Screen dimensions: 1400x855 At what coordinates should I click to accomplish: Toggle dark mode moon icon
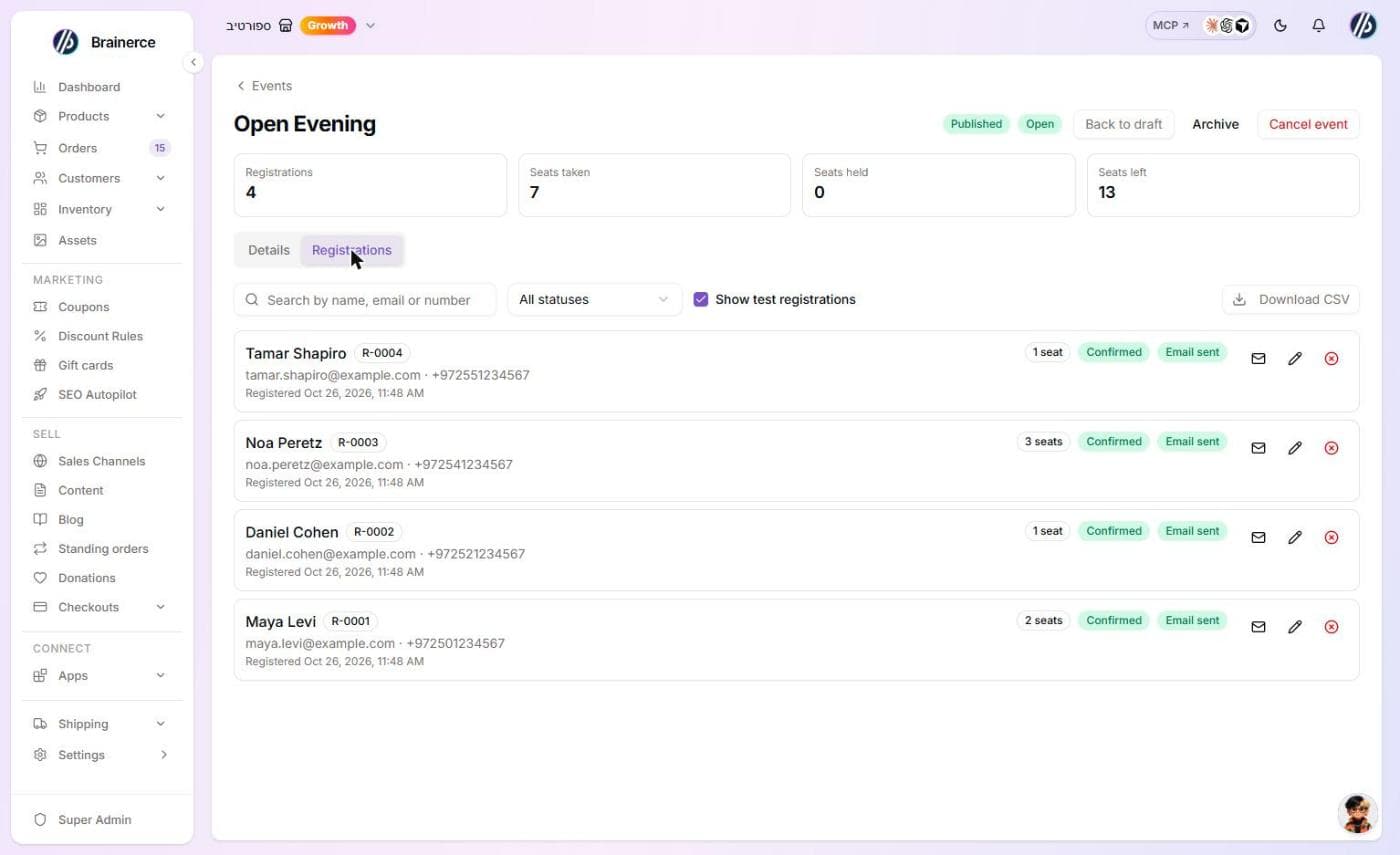pos(1280,26)
